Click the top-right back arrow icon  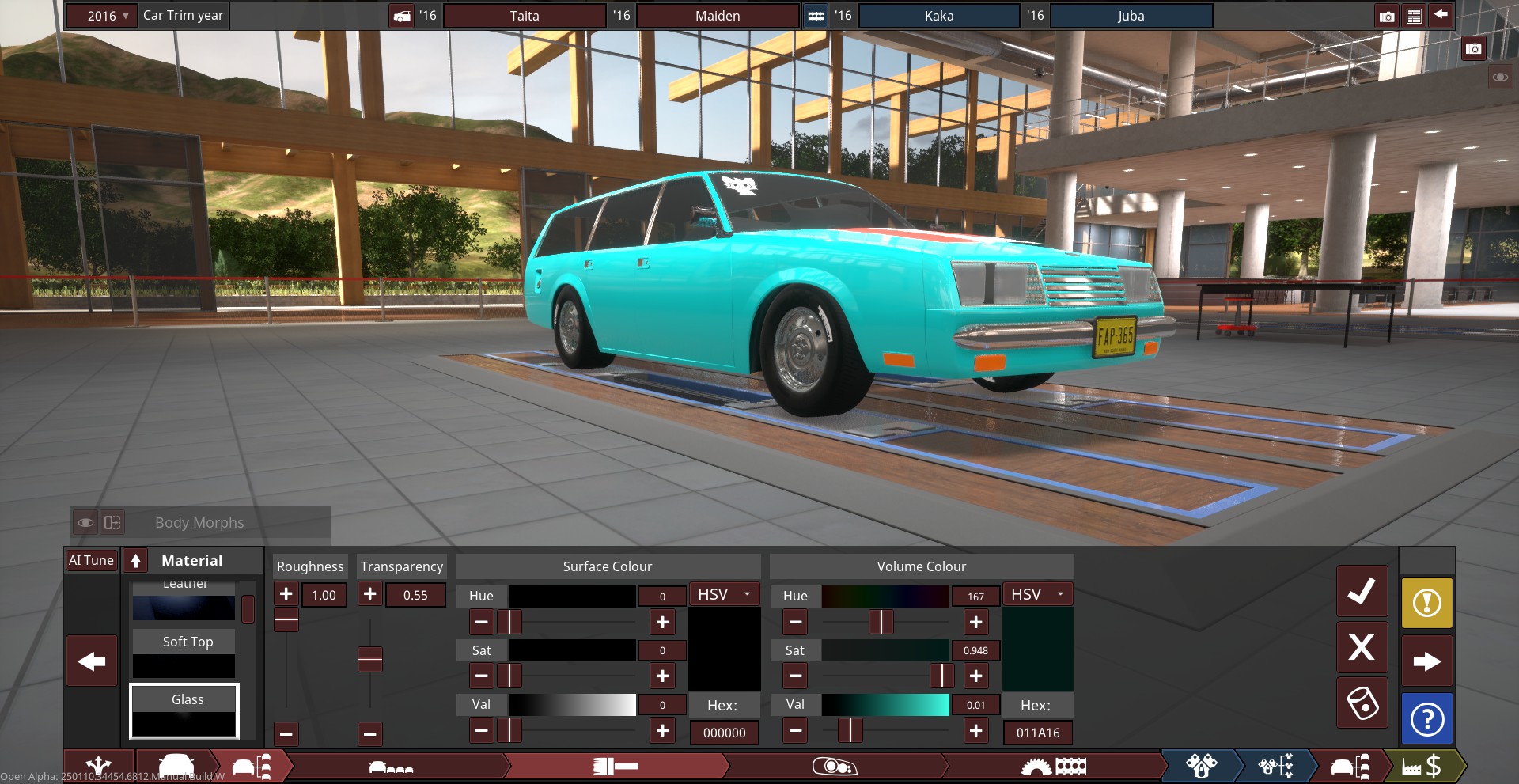pyautogui.click(x=1441, y=15)
